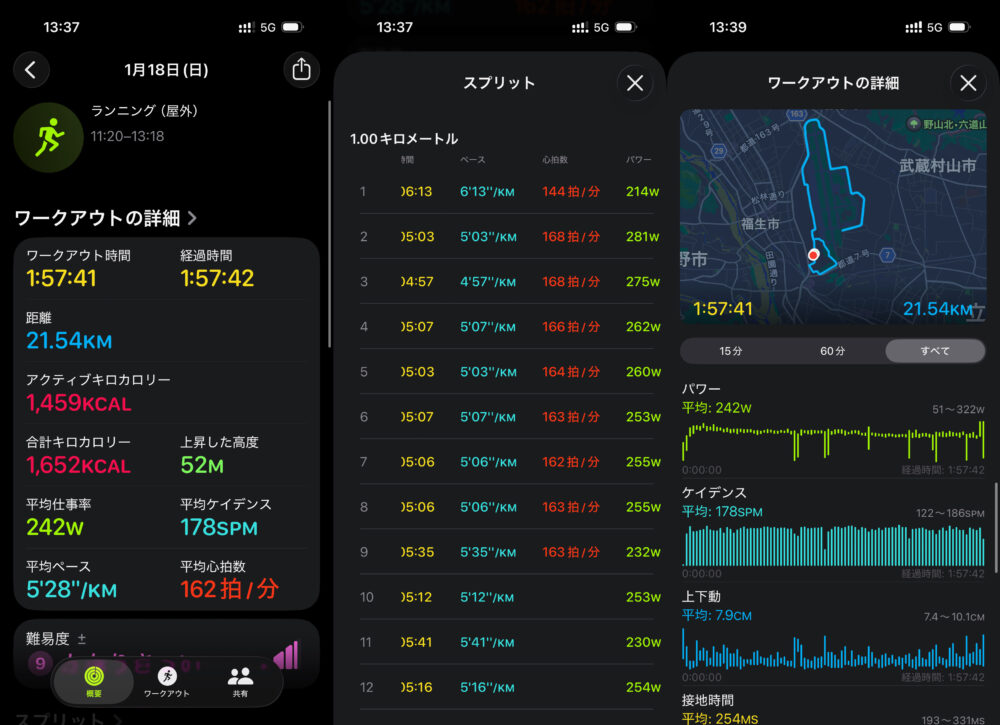Tap the back chevron beside 1月18日
The width and height of the screenshot is (1000, 725).
(x=31, y=69)
